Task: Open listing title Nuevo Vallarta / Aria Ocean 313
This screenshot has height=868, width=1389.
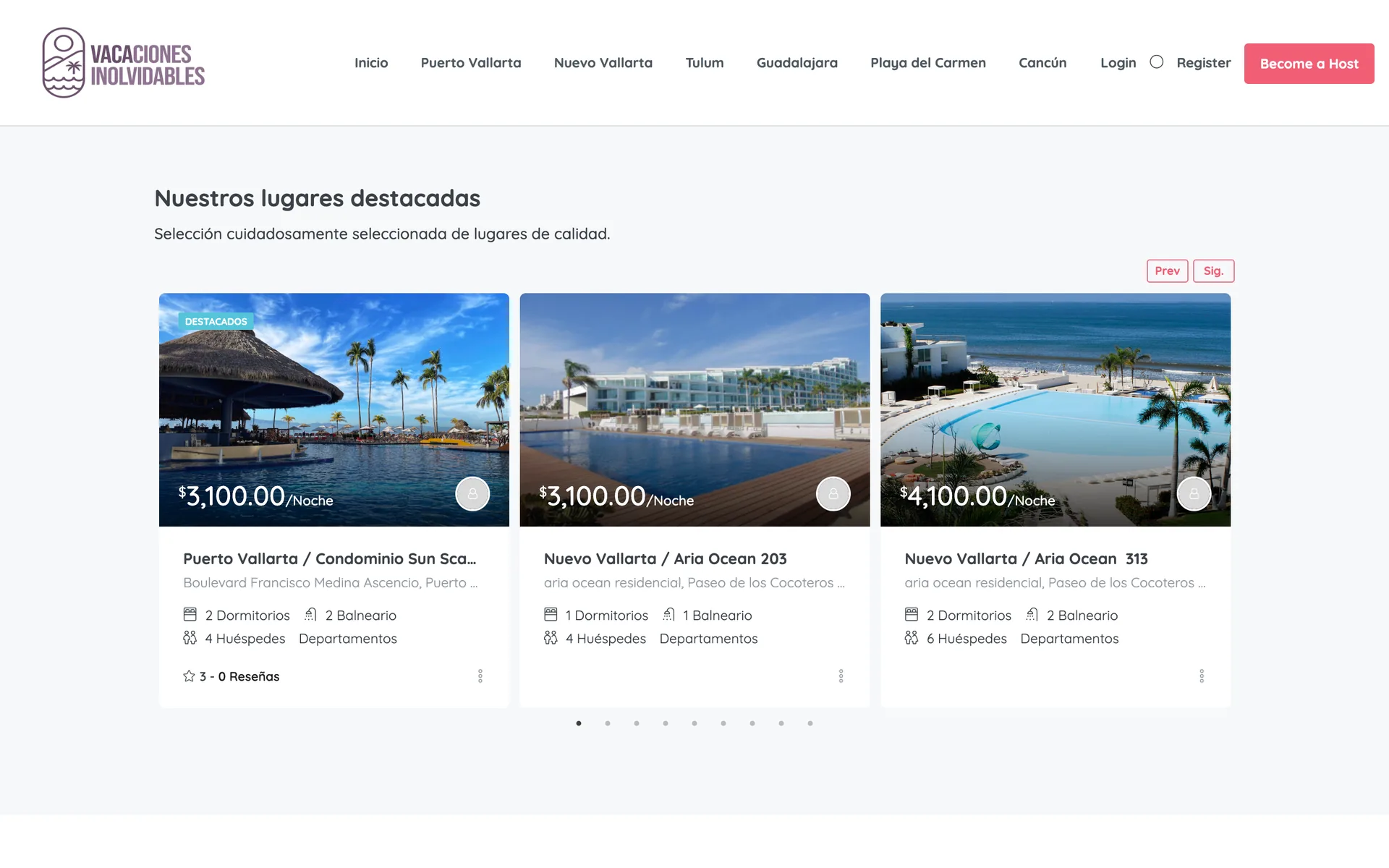Action: 1027,558
